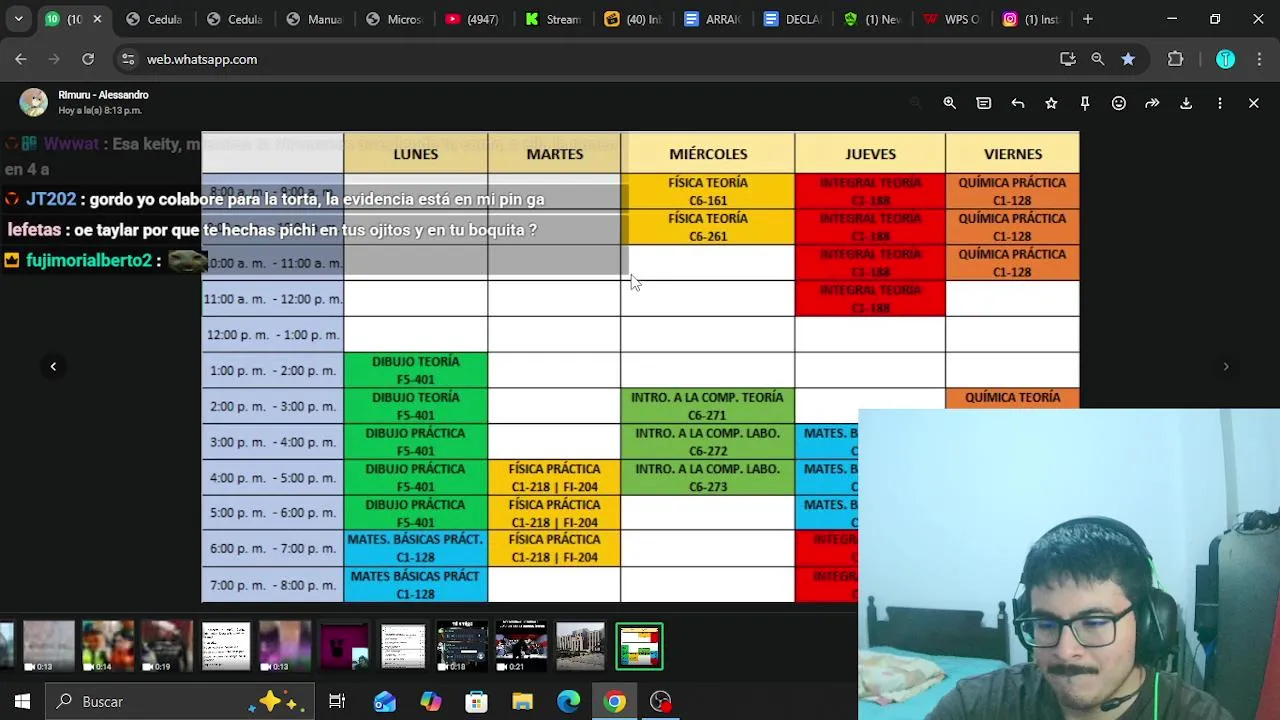The image size is (1280, 720).
Task: Go to message in chat icon
Action: tap(984, 103)
